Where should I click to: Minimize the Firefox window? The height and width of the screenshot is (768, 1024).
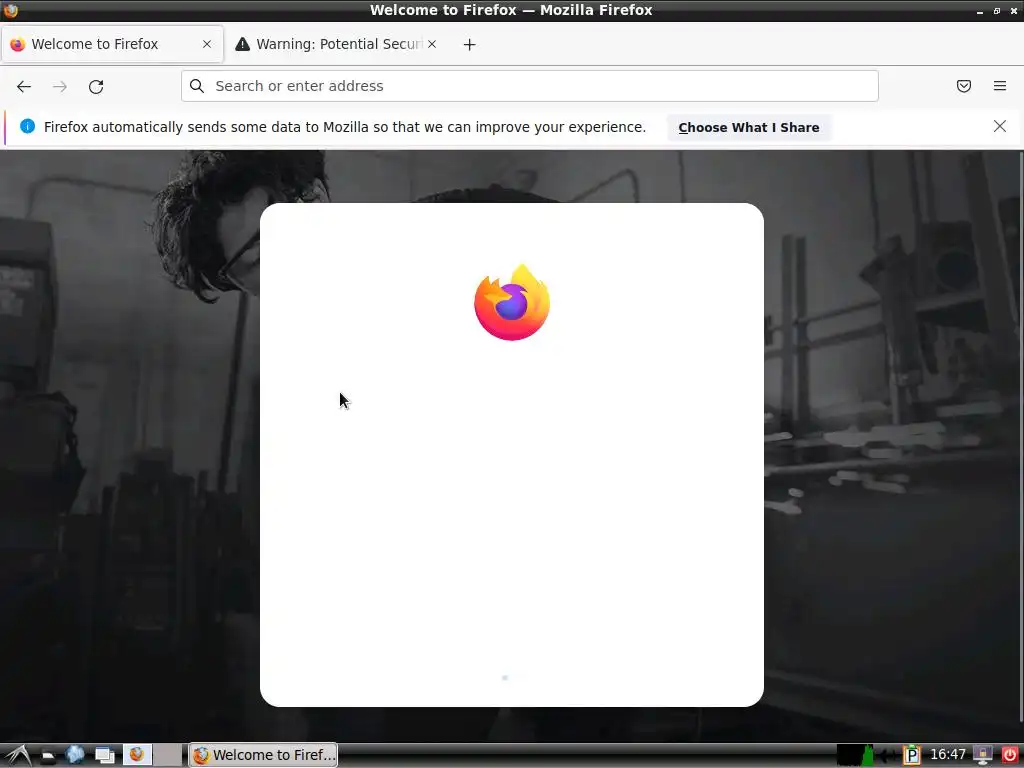point(980,11)
